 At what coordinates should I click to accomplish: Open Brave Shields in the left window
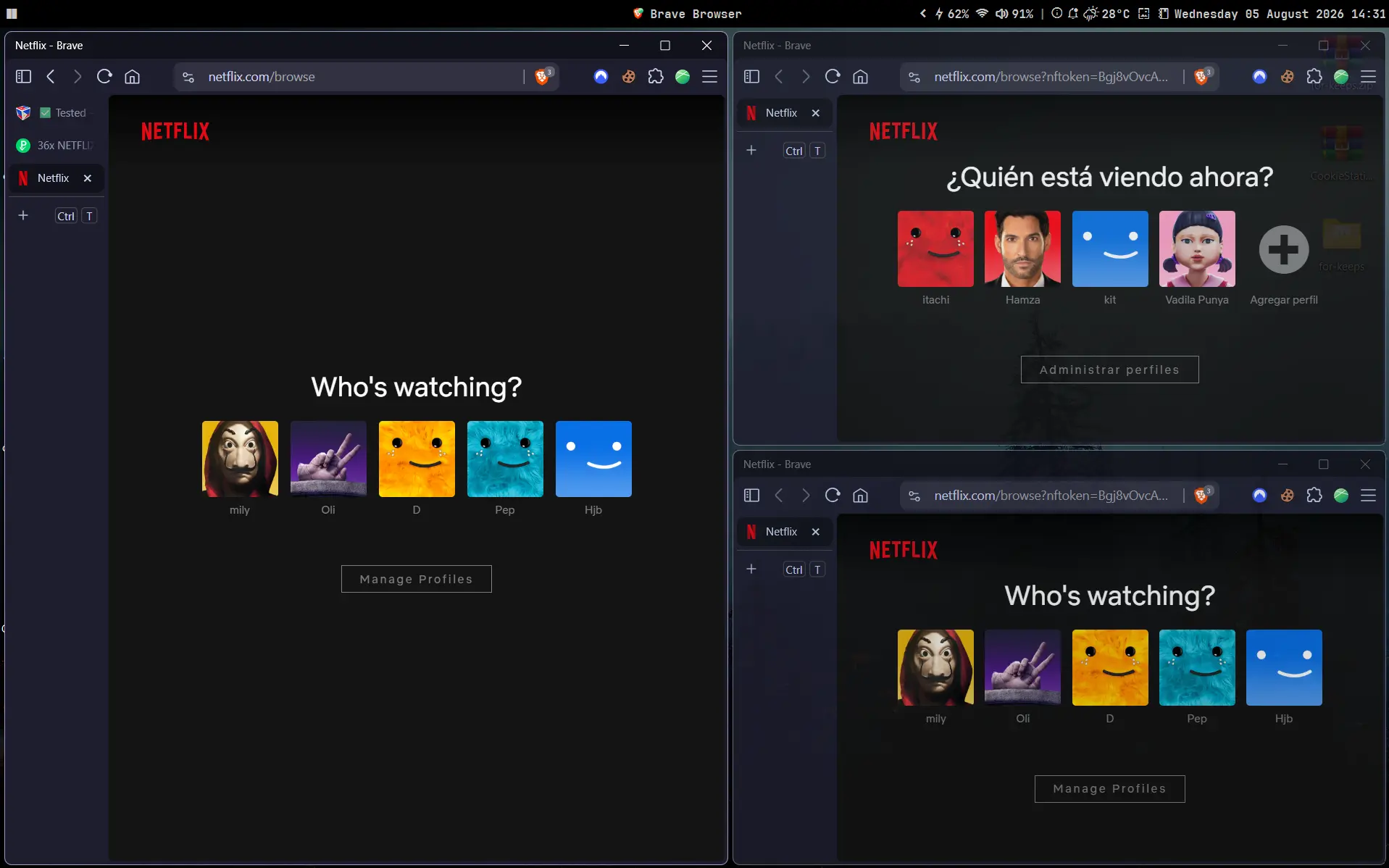(543, 76)
